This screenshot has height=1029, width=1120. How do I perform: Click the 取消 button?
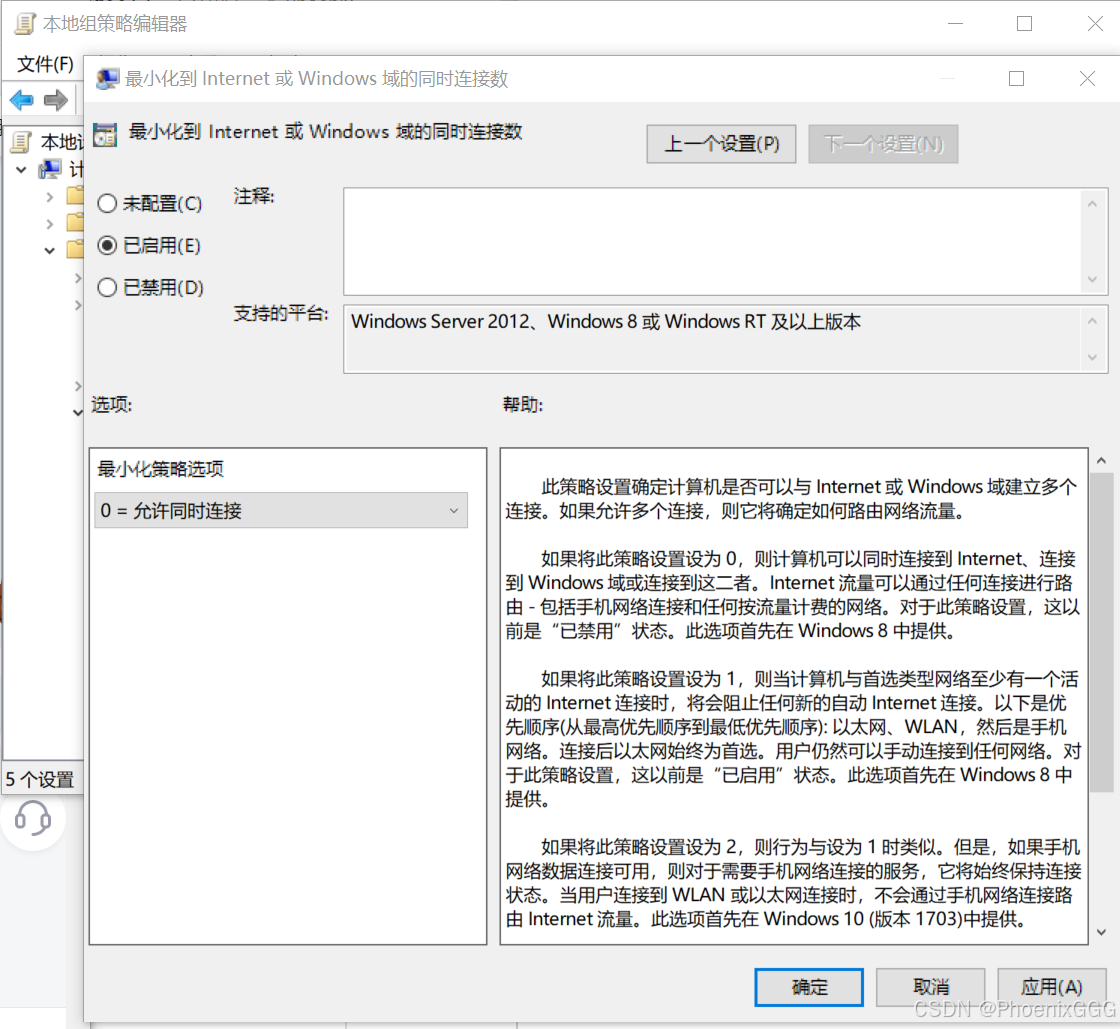[931, 988]
